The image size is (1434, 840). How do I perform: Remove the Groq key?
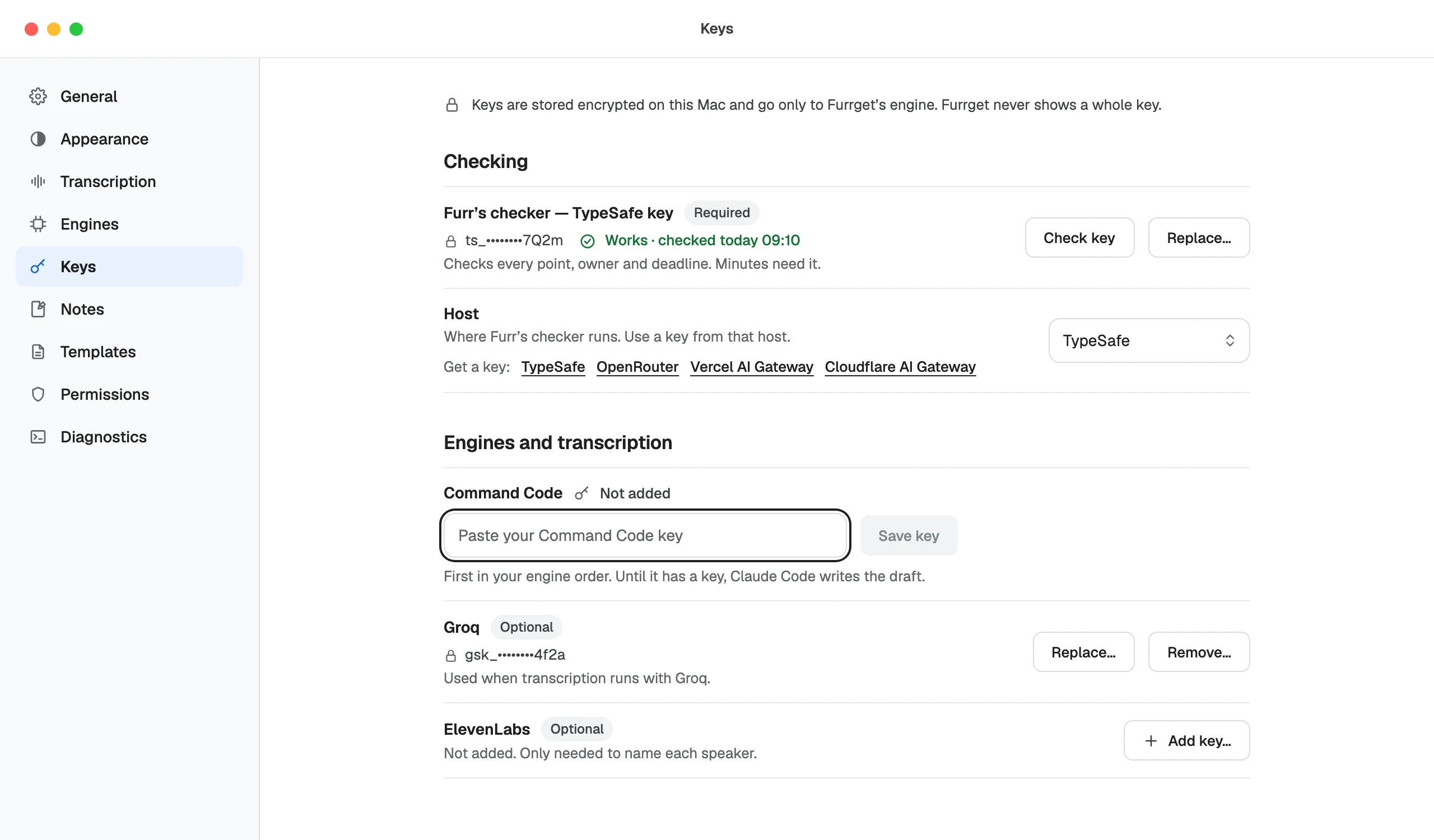(x=1198, y=652)
